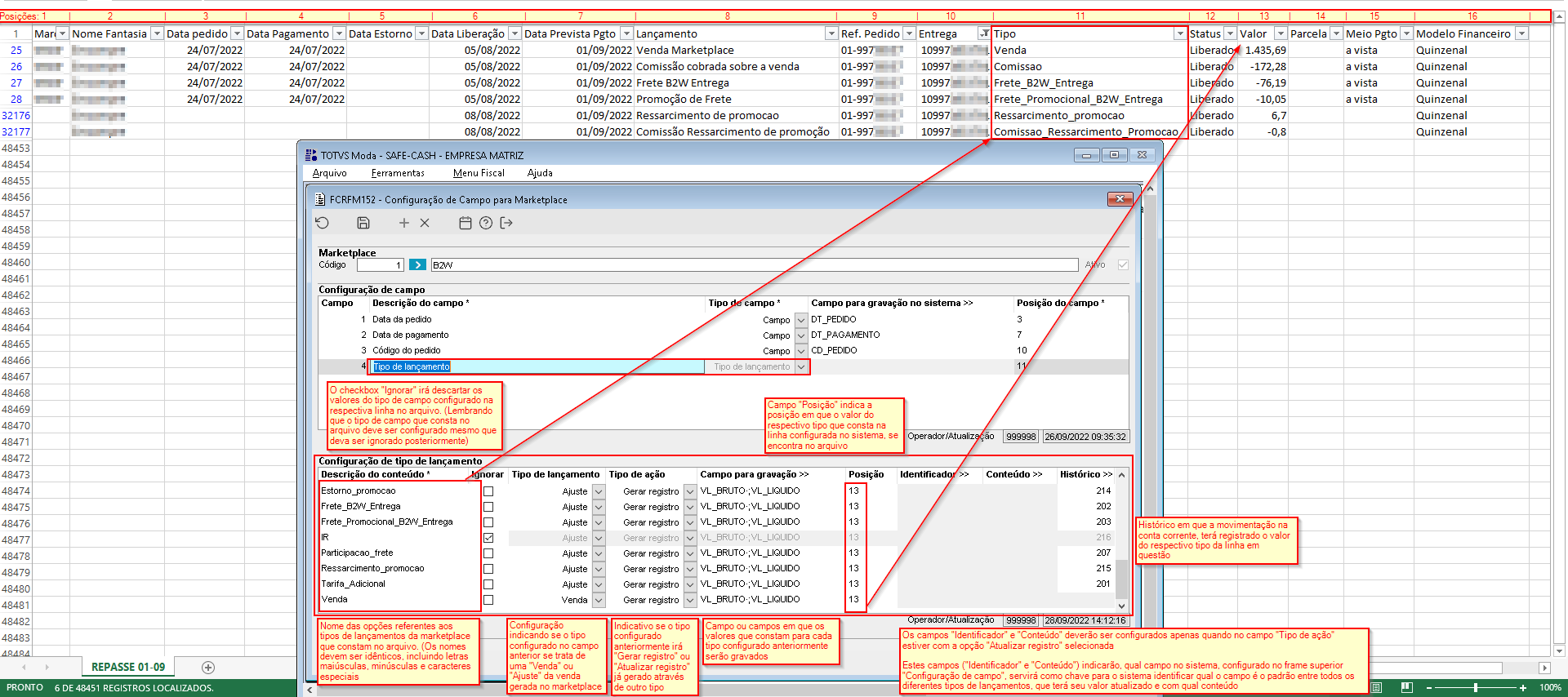Toggle Ignorar checkbox for Frete_Promocional_B2W_Entrega
The image size is (1568, 697).
tap(488, 522)
